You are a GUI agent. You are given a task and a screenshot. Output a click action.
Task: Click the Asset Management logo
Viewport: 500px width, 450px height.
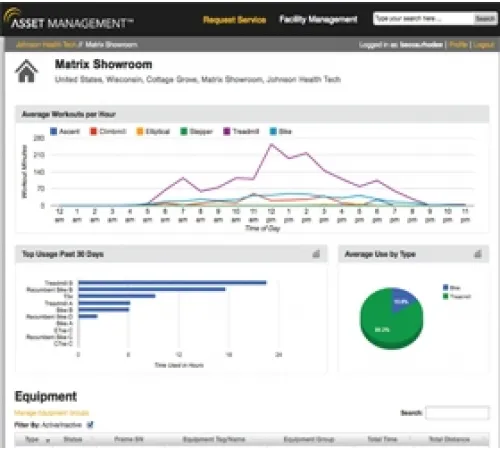[69, 19]
